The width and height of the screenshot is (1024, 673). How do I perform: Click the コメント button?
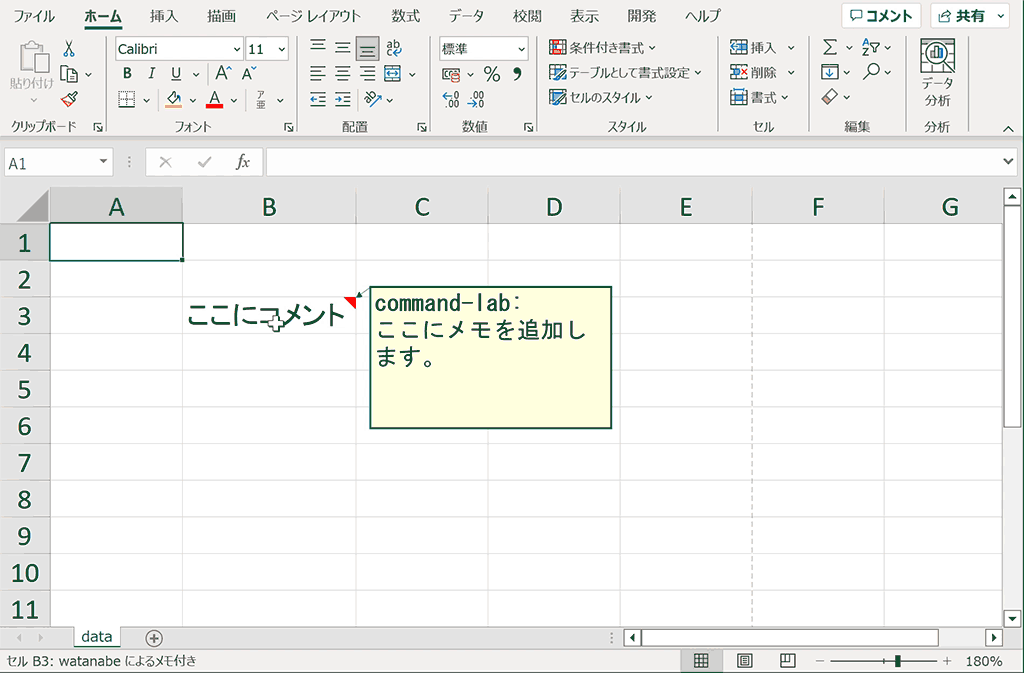(x=881, y=16)
